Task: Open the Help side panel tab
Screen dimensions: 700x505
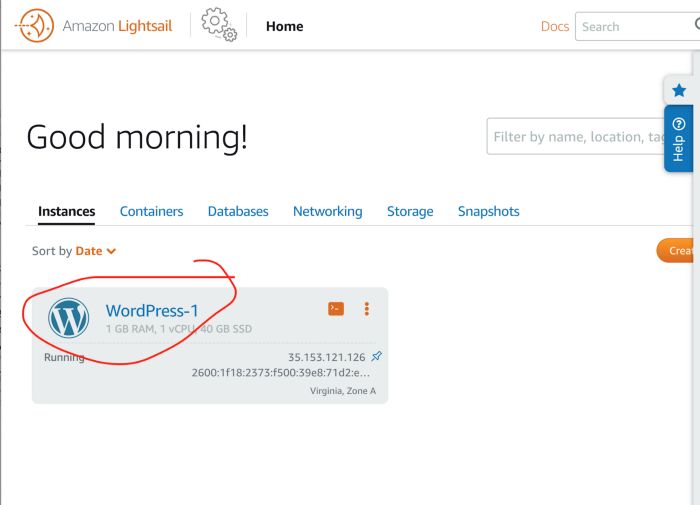Action: click(x=679, y=138)
